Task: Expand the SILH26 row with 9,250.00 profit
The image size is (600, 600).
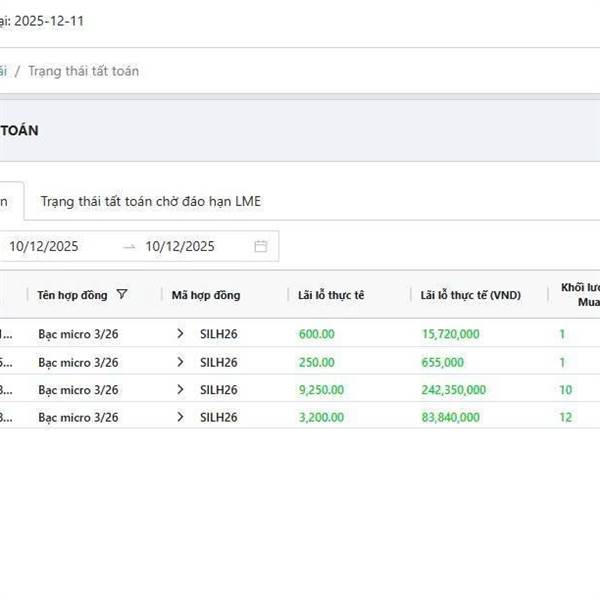Action: [x=180, y=390]
